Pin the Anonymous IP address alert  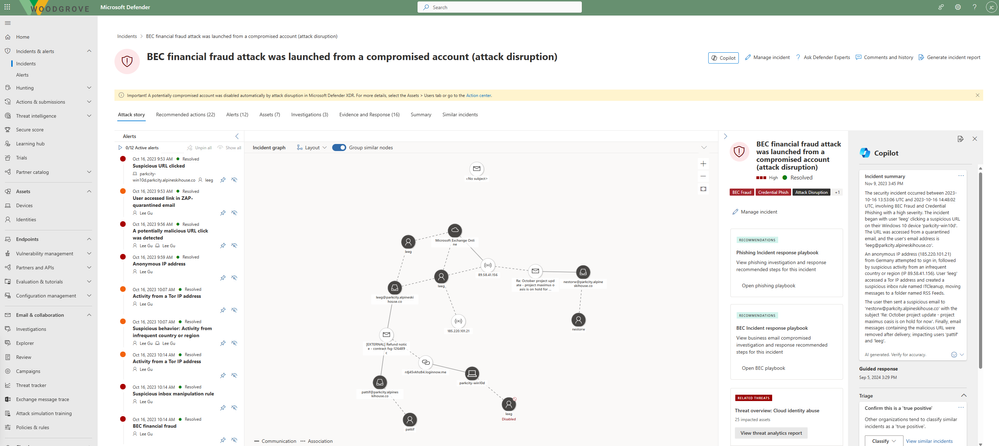pos(223,278)
